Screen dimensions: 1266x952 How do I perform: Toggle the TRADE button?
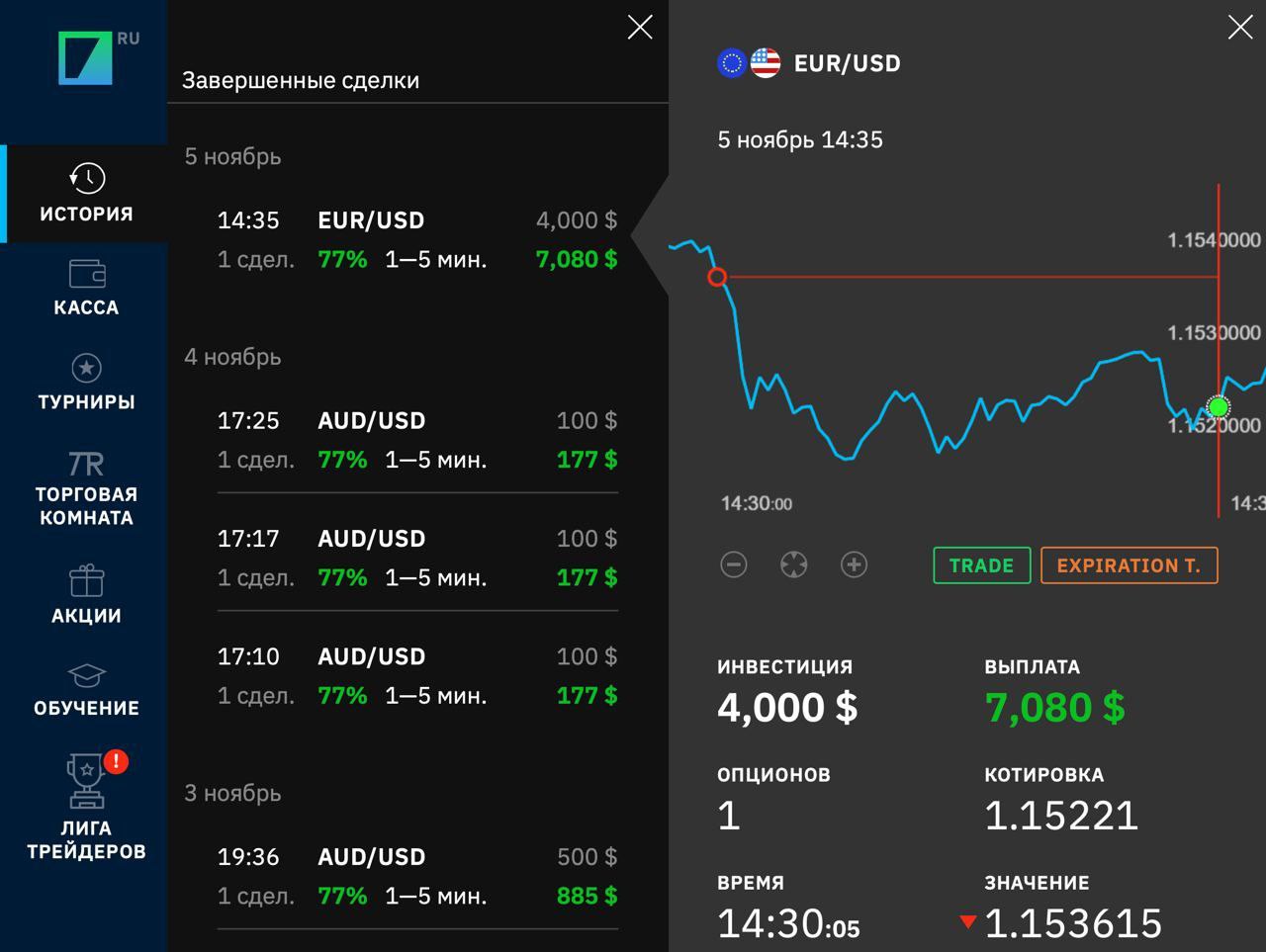981,565
